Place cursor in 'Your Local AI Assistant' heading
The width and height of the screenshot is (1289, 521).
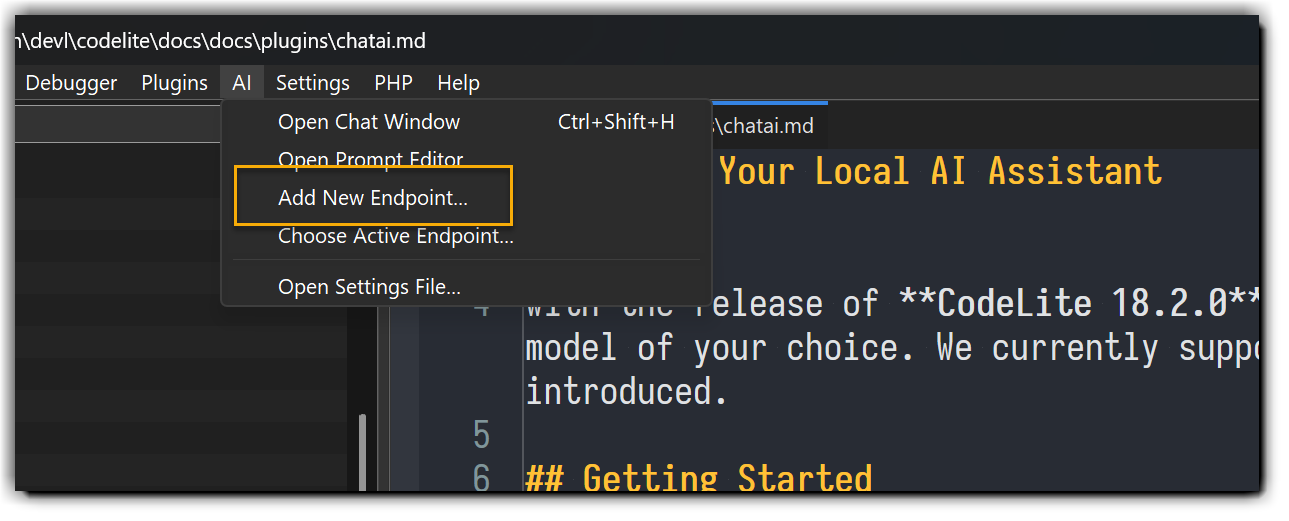pos(940,171)
